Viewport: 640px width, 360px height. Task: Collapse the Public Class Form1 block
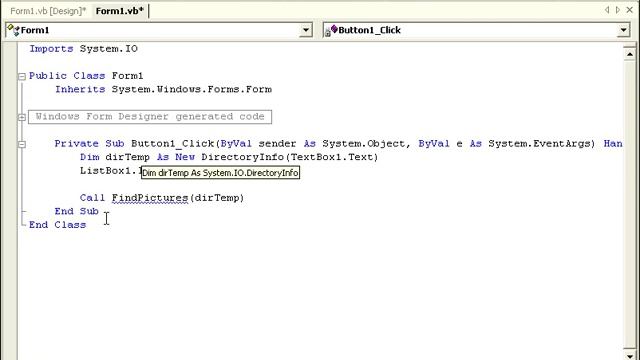click(22, 76)
